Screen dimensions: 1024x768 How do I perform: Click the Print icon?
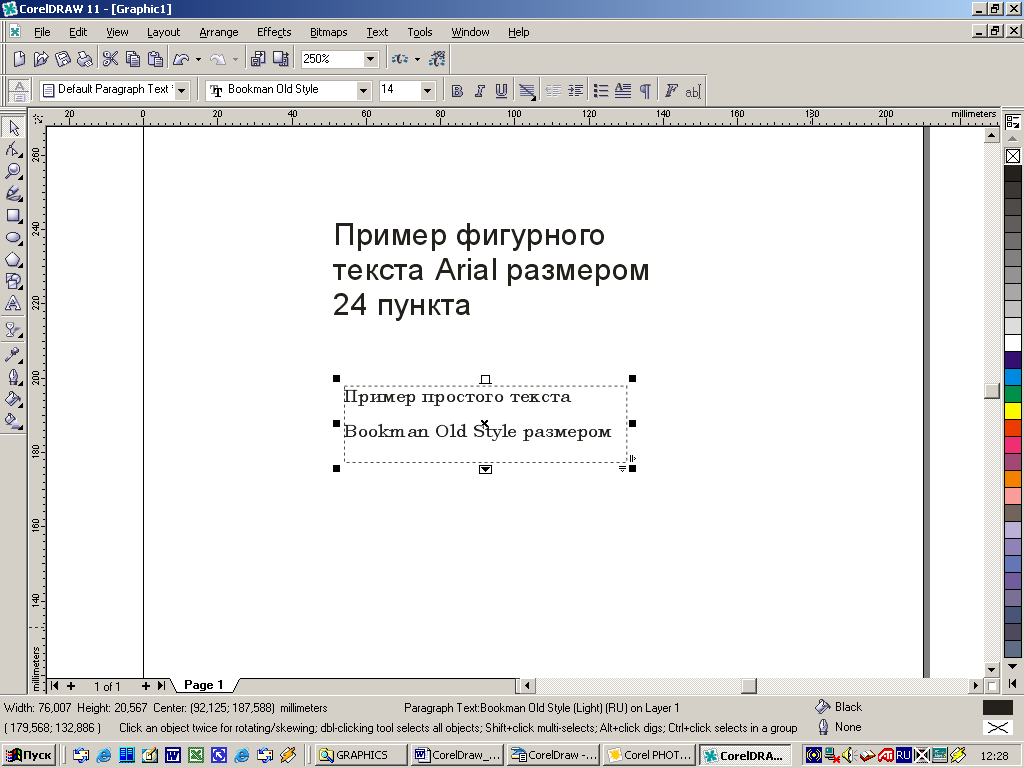85,59
